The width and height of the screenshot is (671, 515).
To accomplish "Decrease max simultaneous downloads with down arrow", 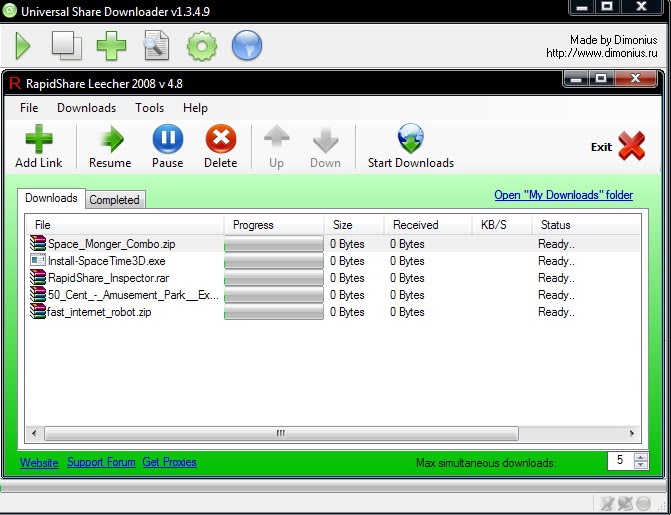I will [641, 465].
